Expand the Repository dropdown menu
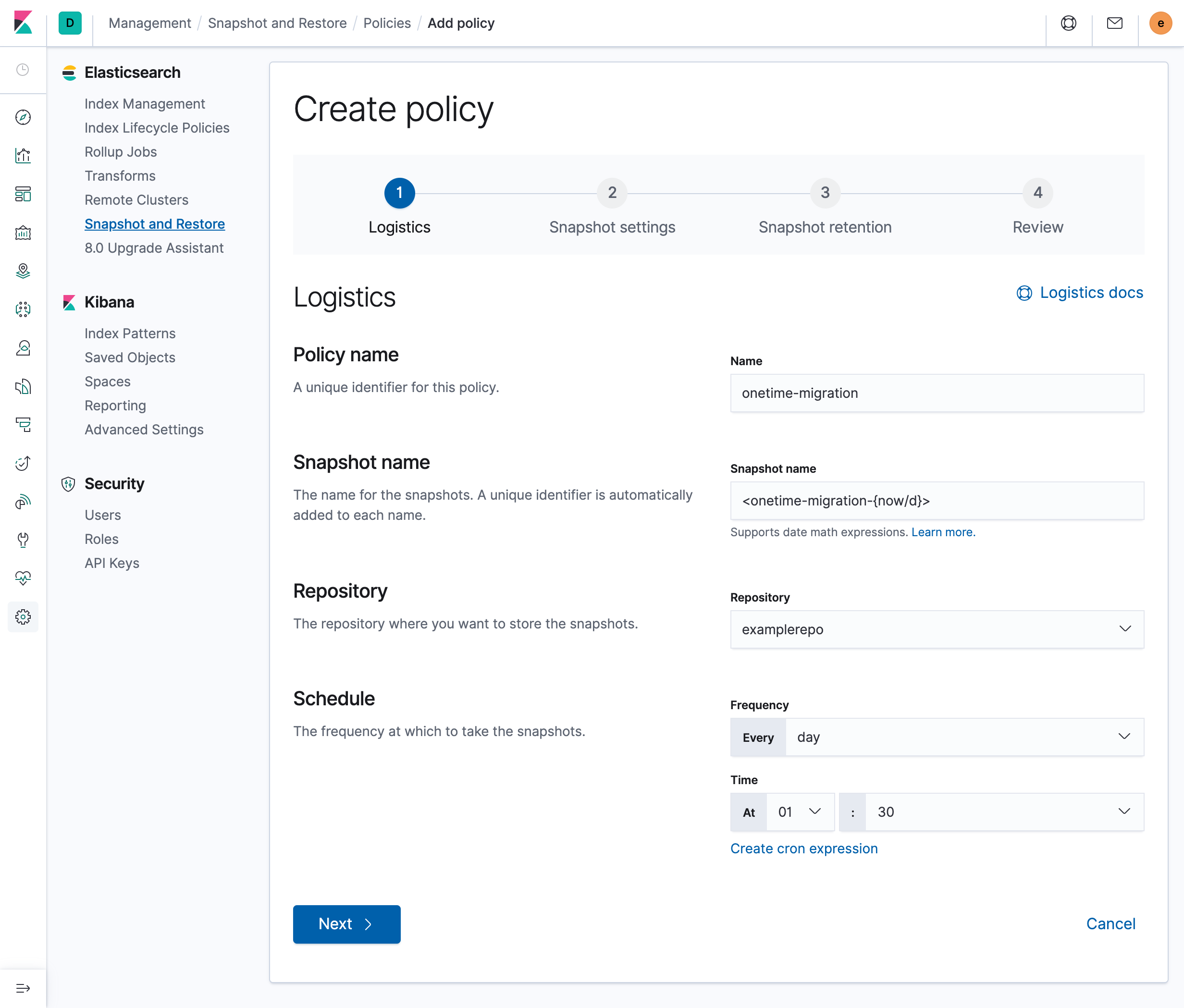Image resolution: width=1184 pixels, height=1008 pixels. click(x=1125, y=628)
